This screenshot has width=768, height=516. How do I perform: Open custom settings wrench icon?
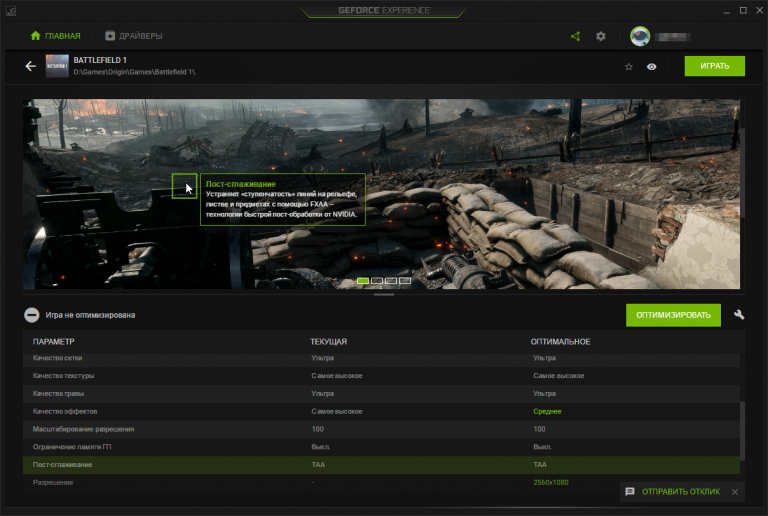coord(739,315)
